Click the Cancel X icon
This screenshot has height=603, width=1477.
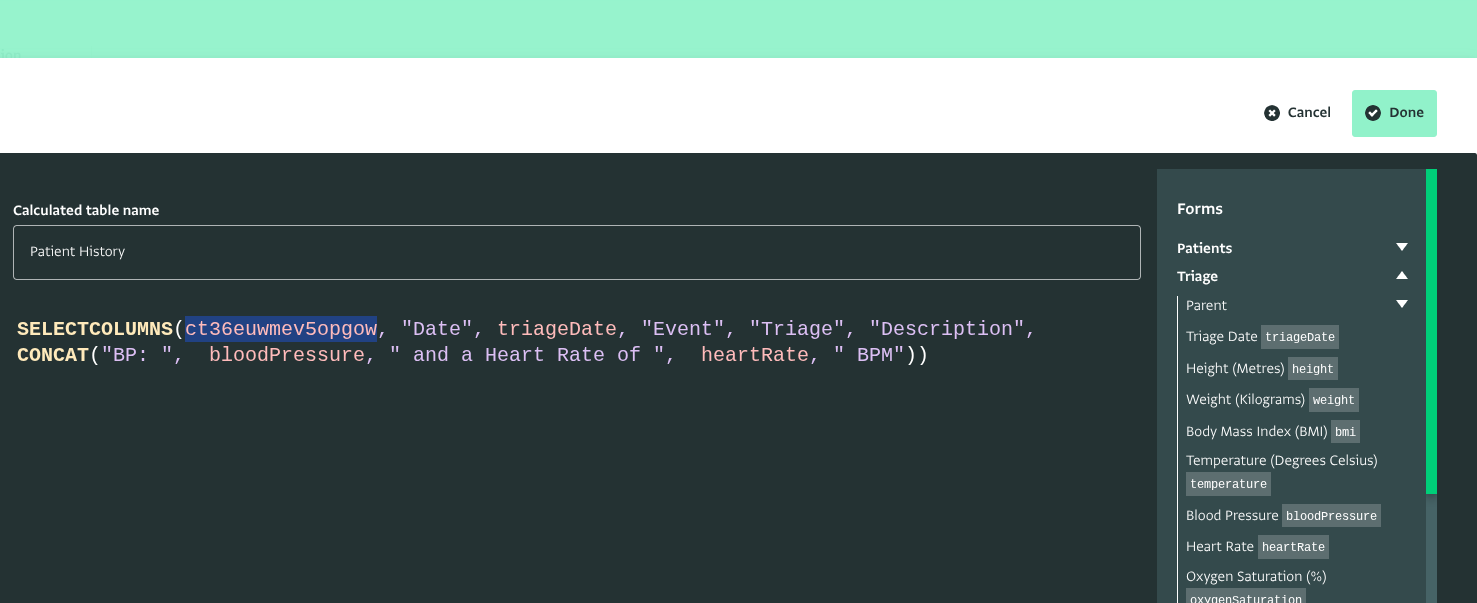pos(1272,113)
